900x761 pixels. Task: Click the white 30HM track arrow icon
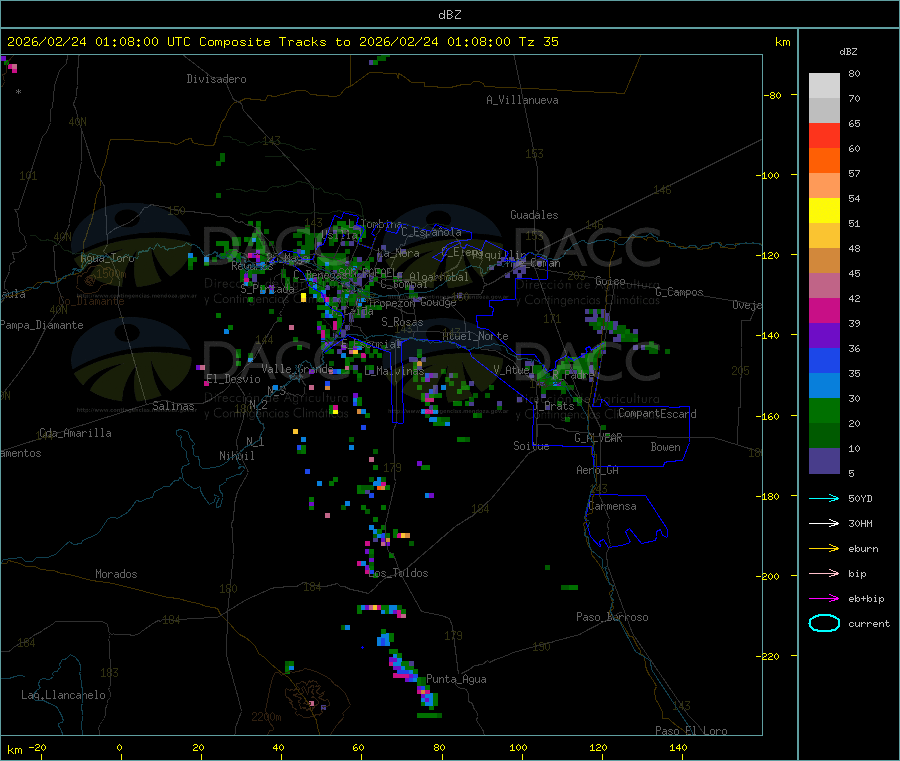coord(824,523)
